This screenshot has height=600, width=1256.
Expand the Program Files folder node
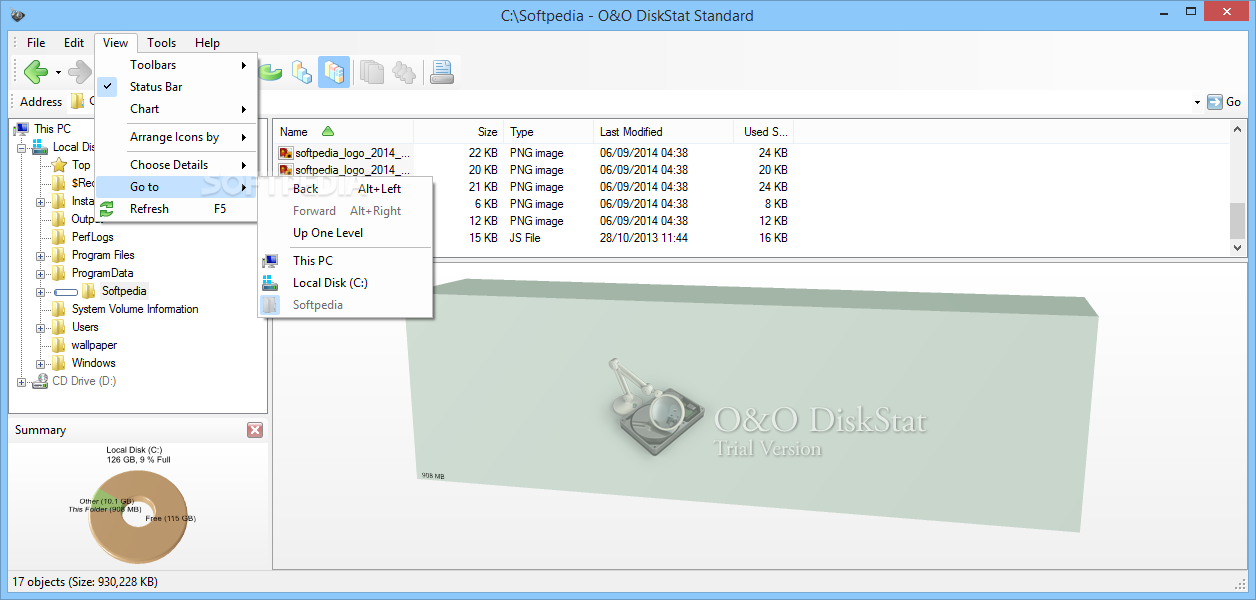41,255
